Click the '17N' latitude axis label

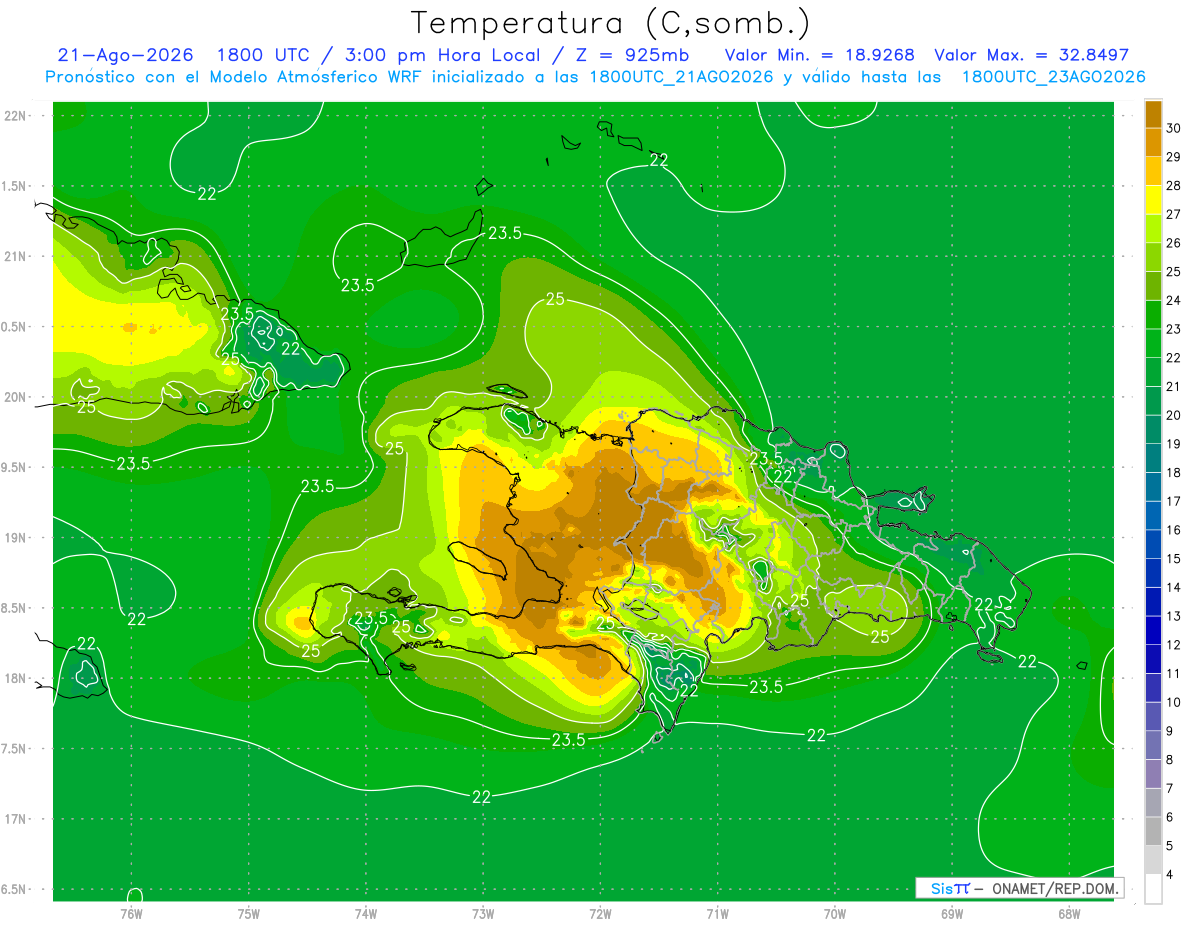pos(17,819)
